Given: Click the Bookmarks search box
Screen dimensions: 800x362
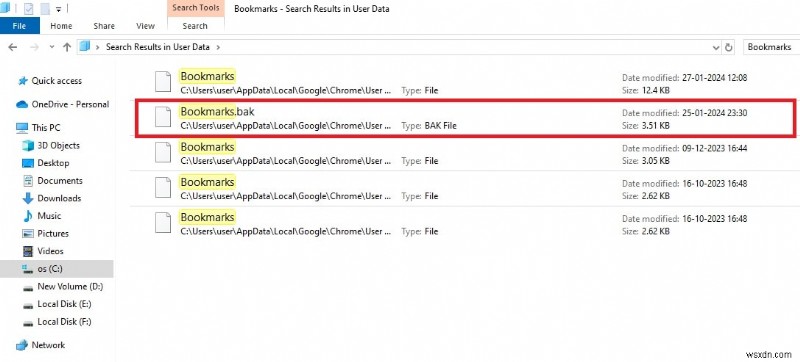Looking at the screenshot, I should [x=770, y=47].
